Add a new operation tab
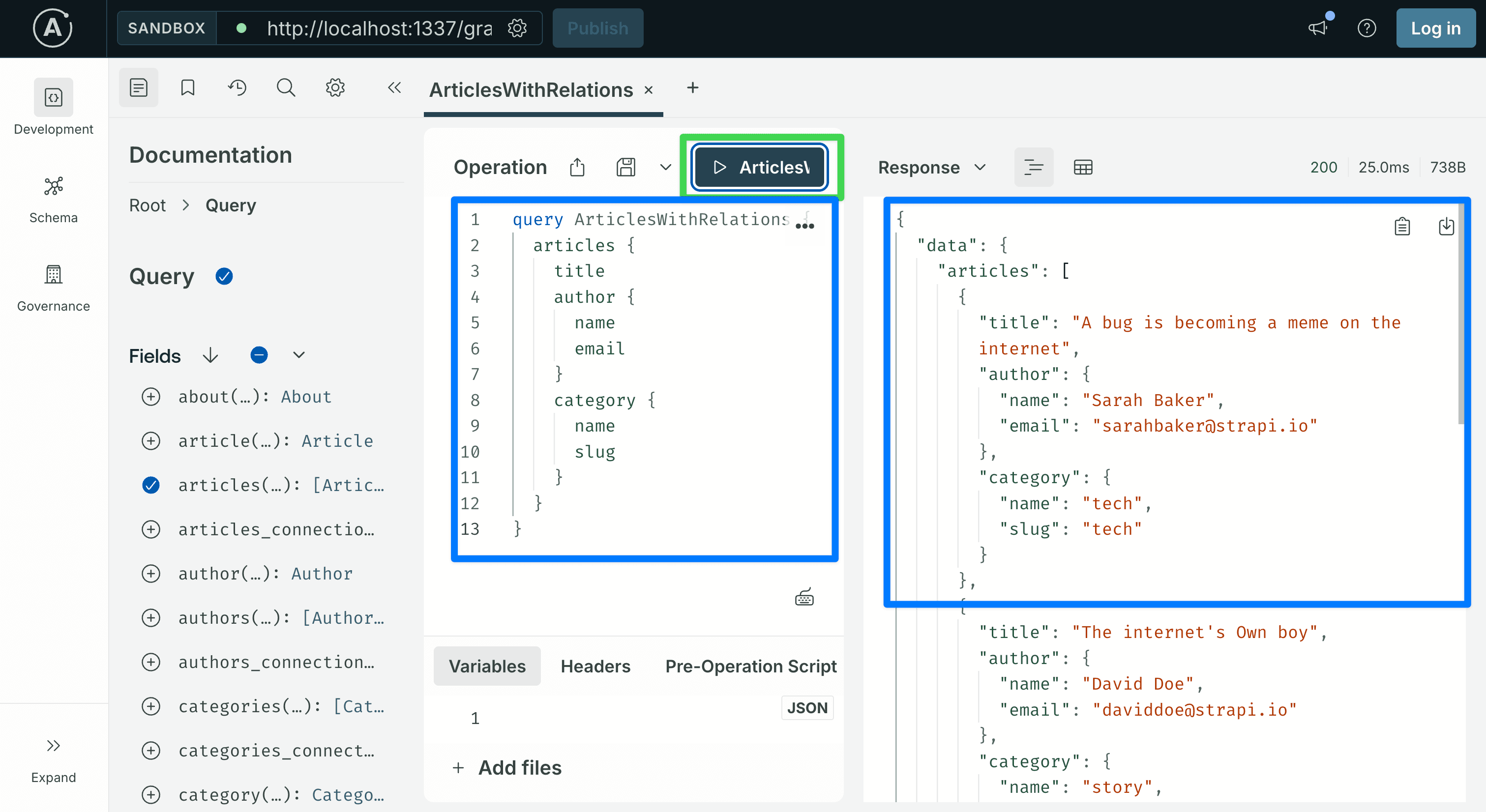Image resolution: width=1486 pixels, height=812 pixels. 693,87
